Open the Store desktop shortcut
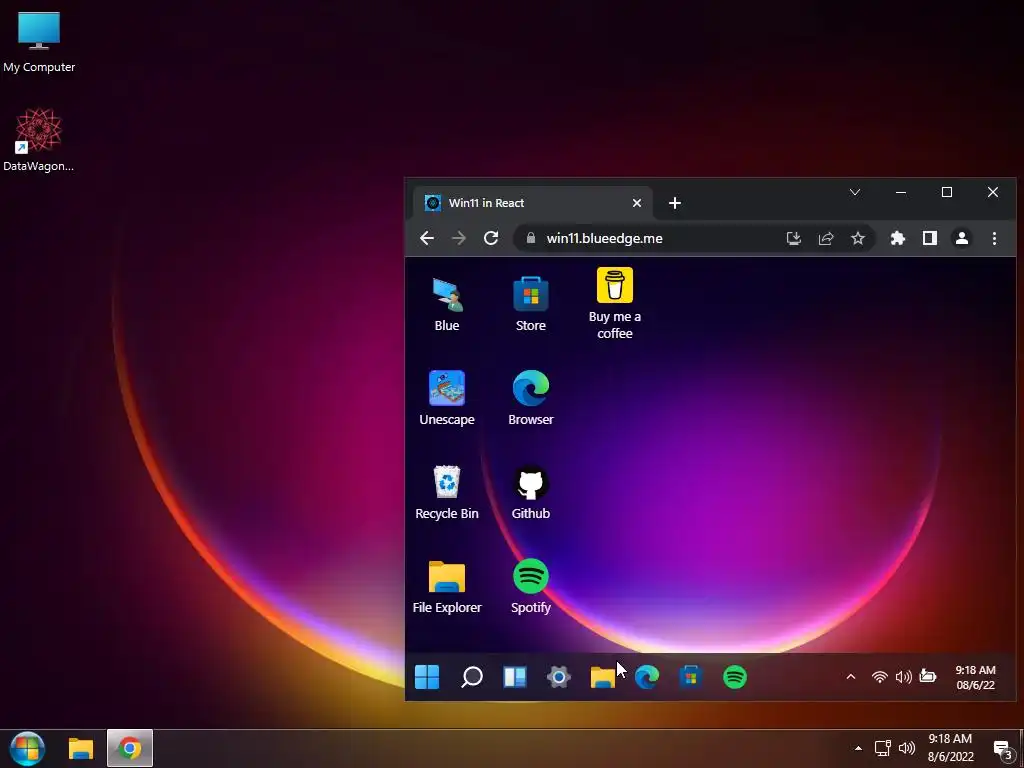1024x768 pixels. [x=530, y=304]
